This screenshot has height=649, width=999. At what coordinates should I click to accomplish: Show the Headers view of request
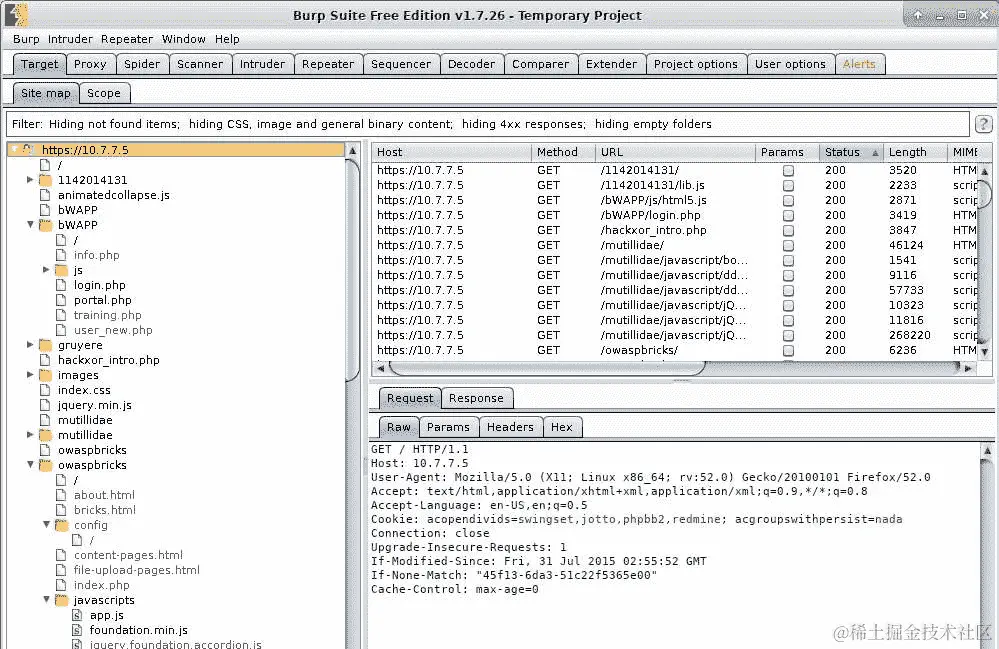(510, 427)
